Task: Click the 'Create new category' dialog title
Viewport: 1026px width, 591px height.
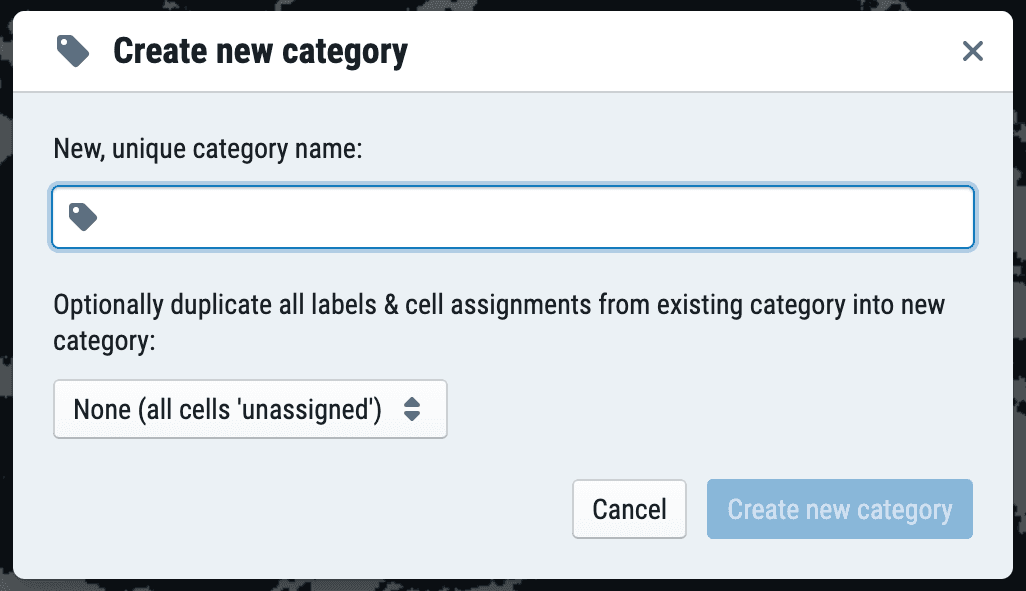Action: pos(261,50)
